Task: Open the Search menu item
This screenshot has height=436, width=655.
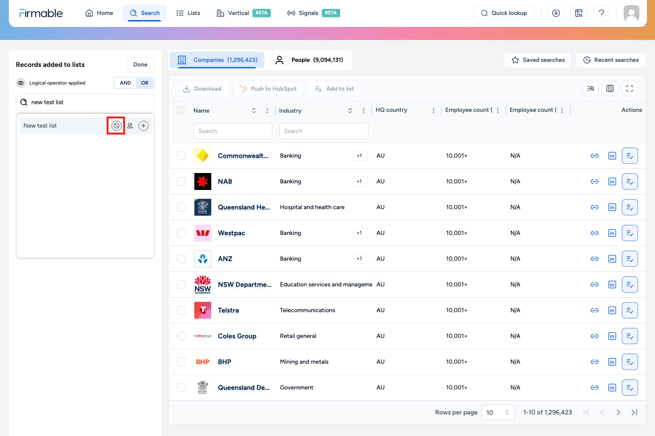Action: coord(145,13)
